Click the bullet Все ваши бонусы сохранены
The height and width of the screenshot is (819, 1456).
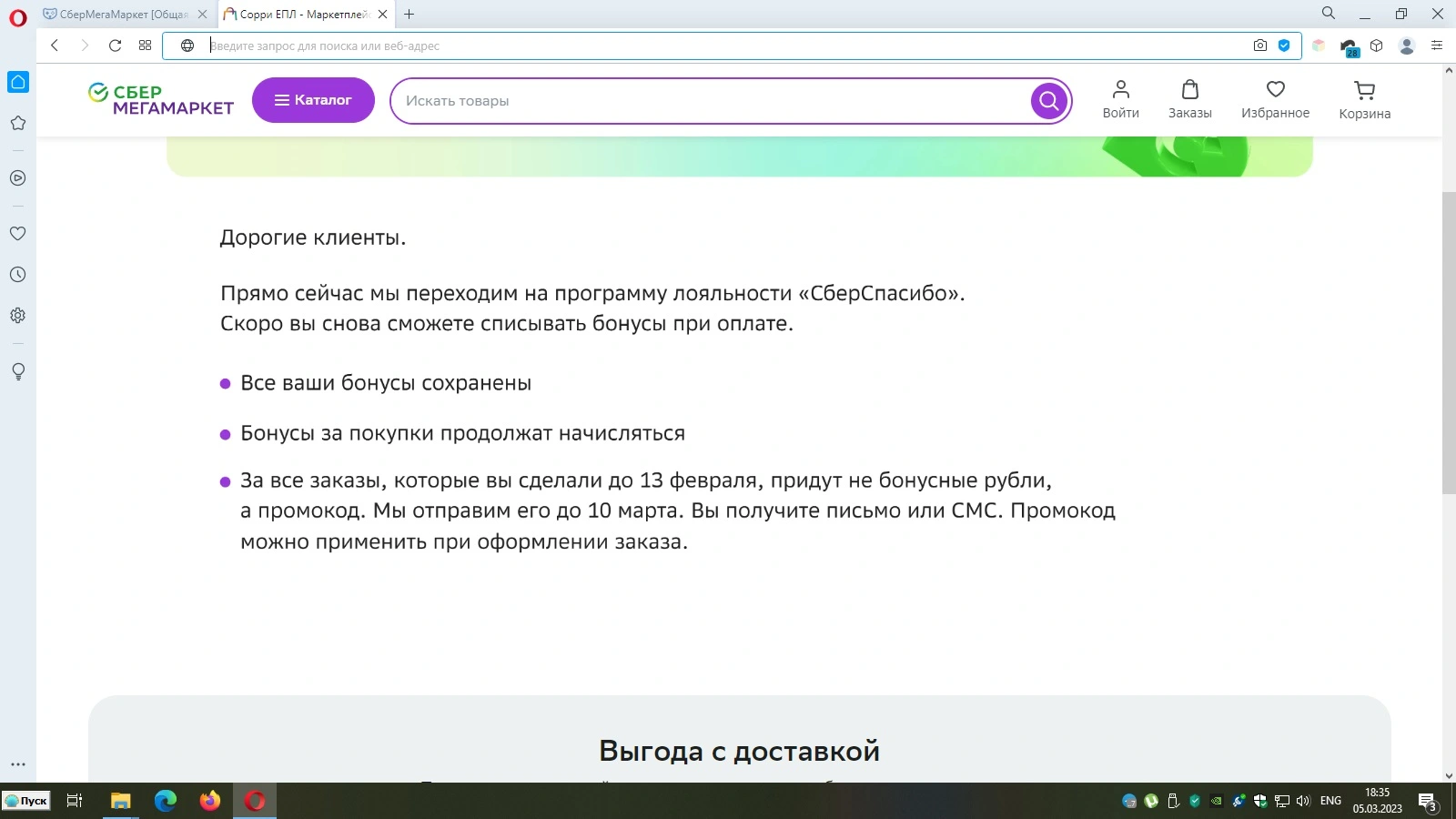tap(386, 383)
